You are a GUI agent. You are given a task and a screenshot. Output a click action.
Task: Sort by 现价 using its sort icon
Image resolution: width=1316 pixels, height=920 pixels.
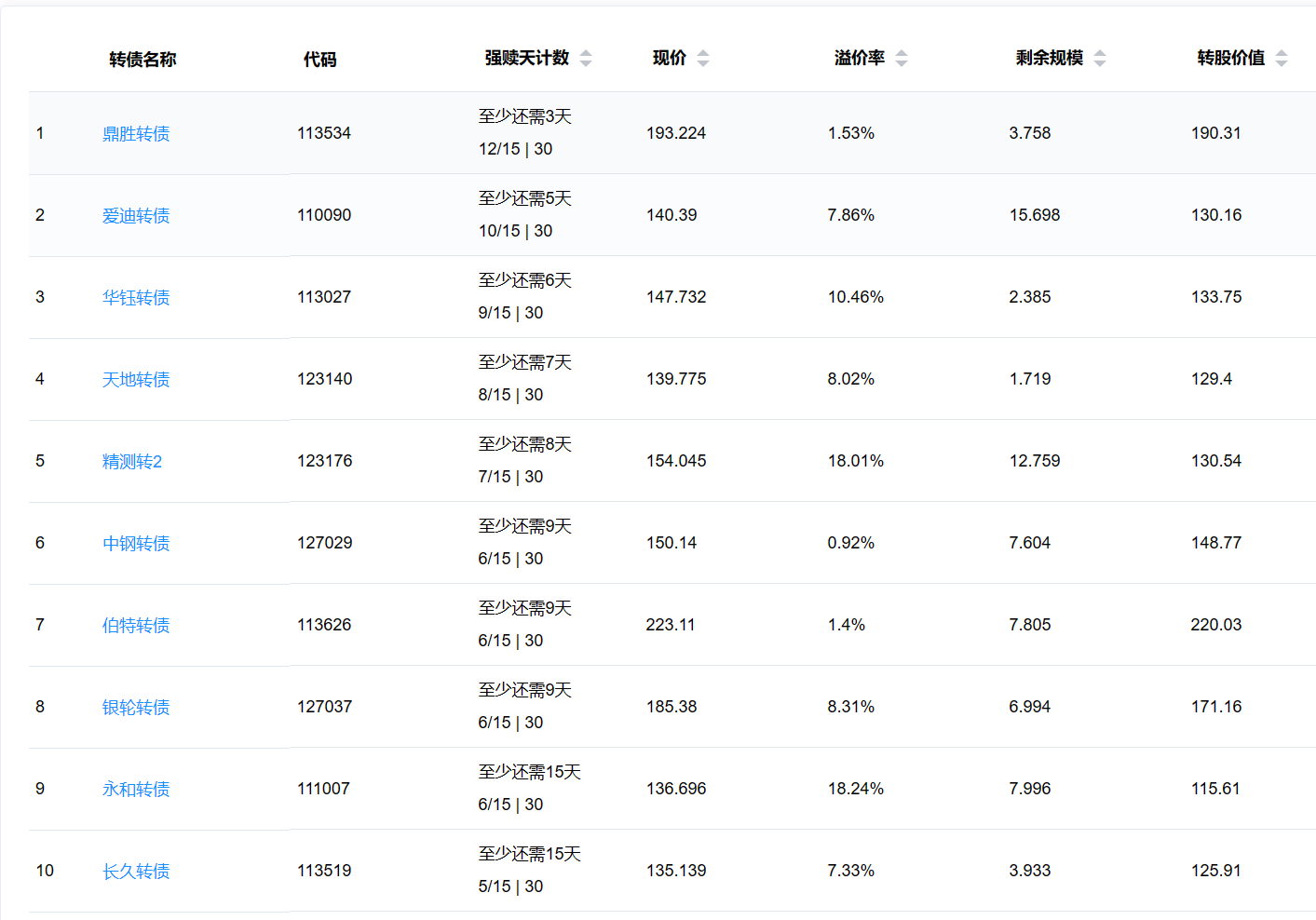703,59
